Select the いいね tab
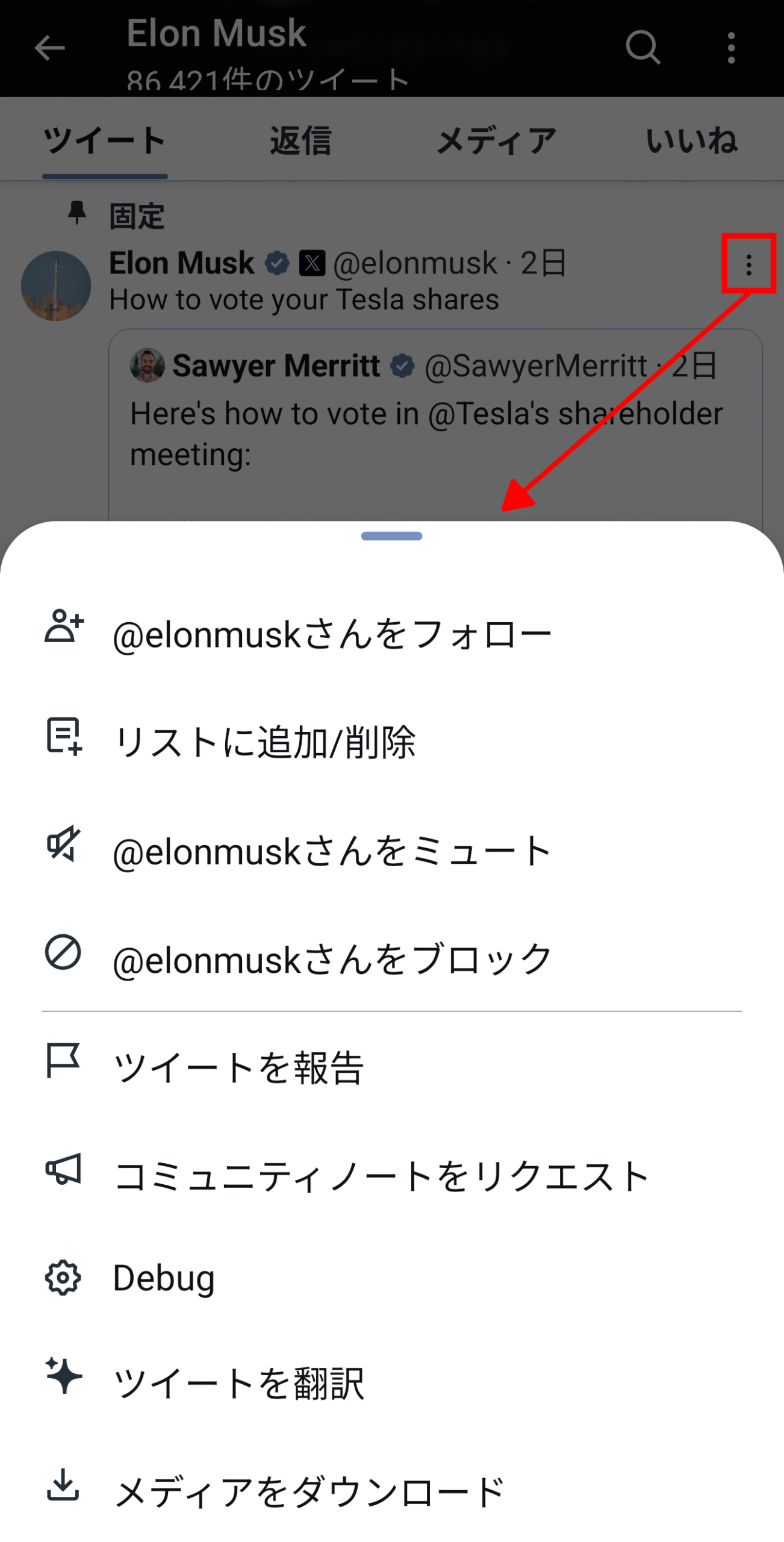The height and width of the screenshot is (1542, 784). pyautogui.click(x=691, y=141)
